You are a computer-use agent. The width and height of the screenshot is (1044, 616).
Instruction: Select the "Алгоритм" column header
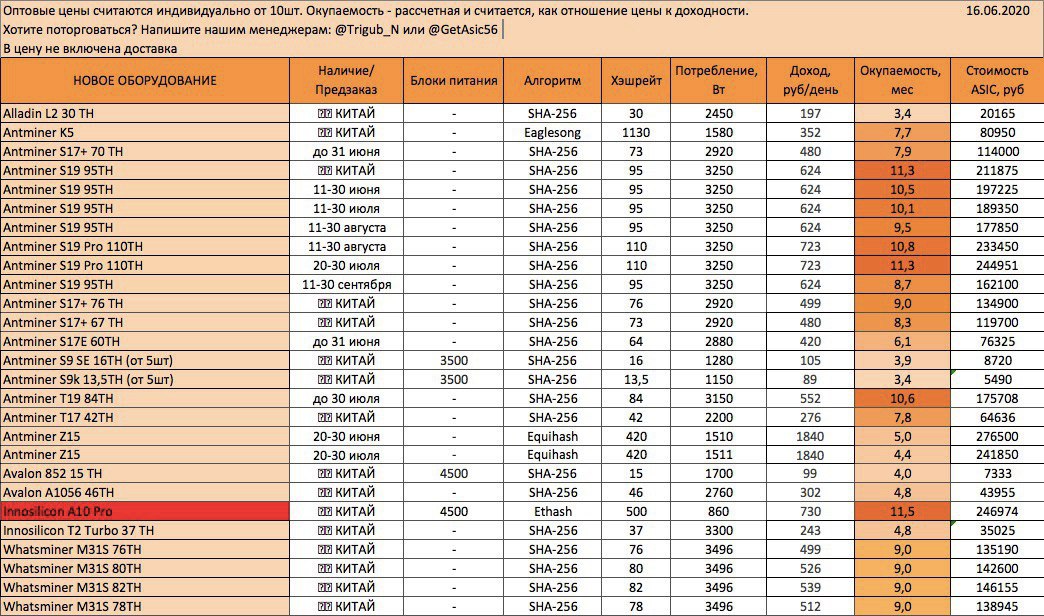[553, 81]
